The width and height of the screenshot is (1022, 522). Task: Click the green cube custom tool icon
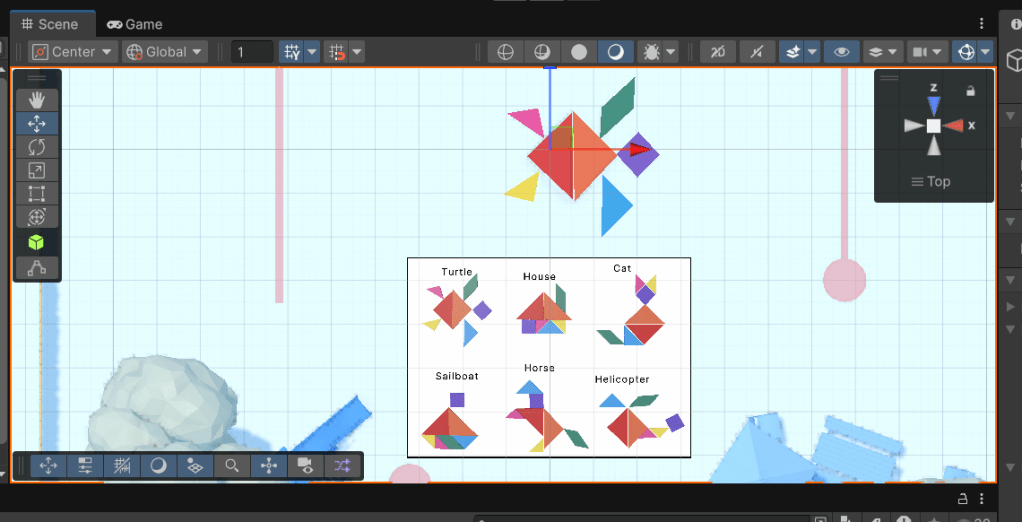pyautogui.click(x=37, y=243)
